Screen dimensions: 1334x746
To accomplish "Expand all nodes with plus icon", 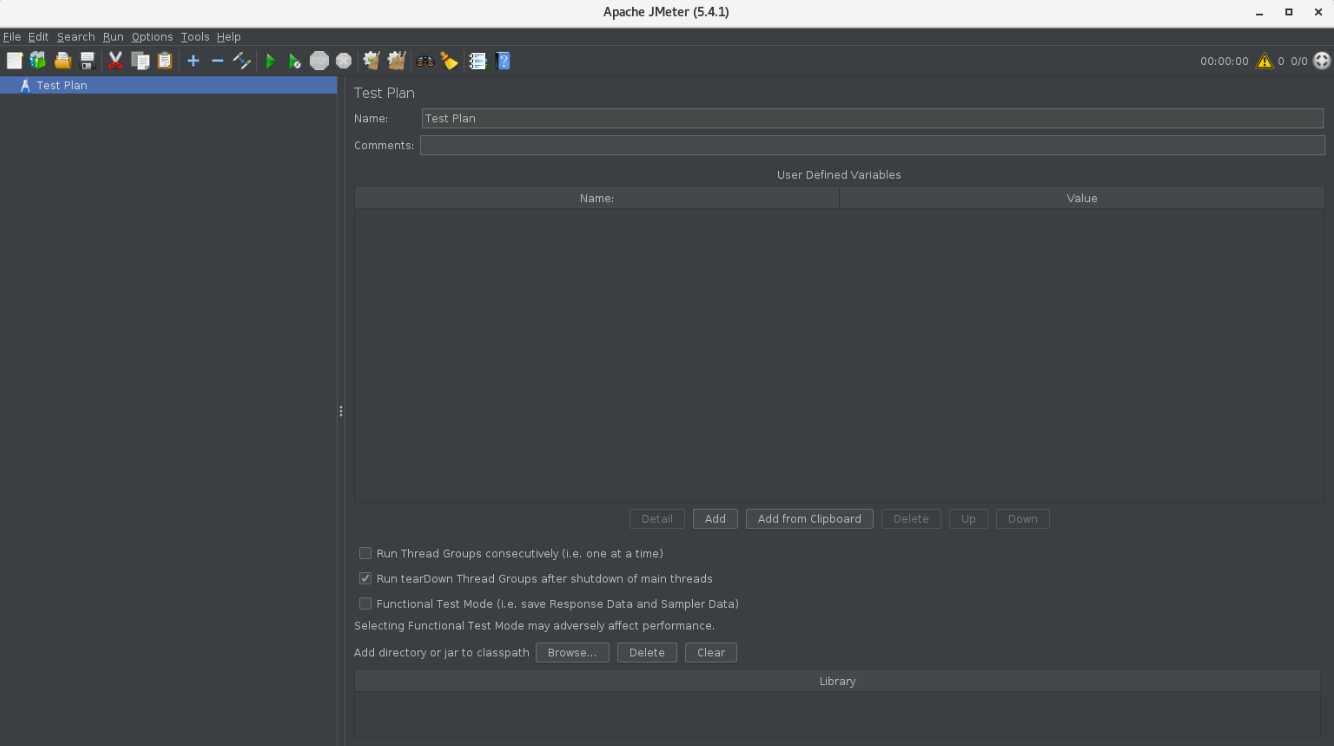I will pyautogui.click(x=193, y=61).
